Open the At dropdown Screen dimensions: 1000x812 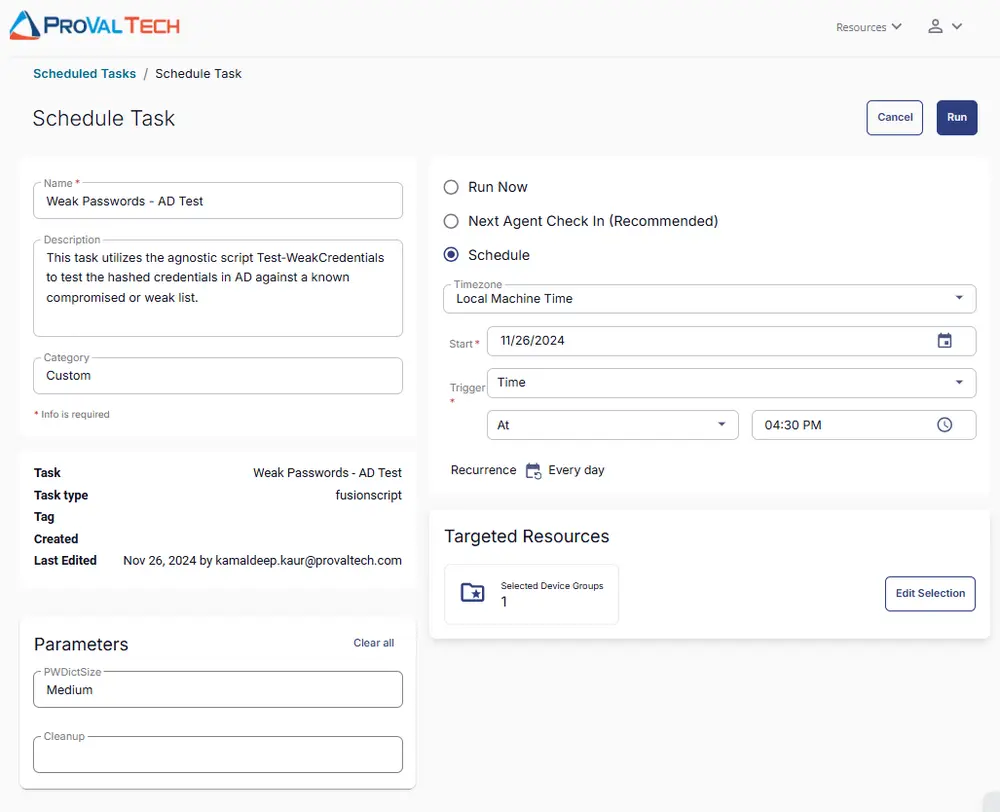(612, 425)
